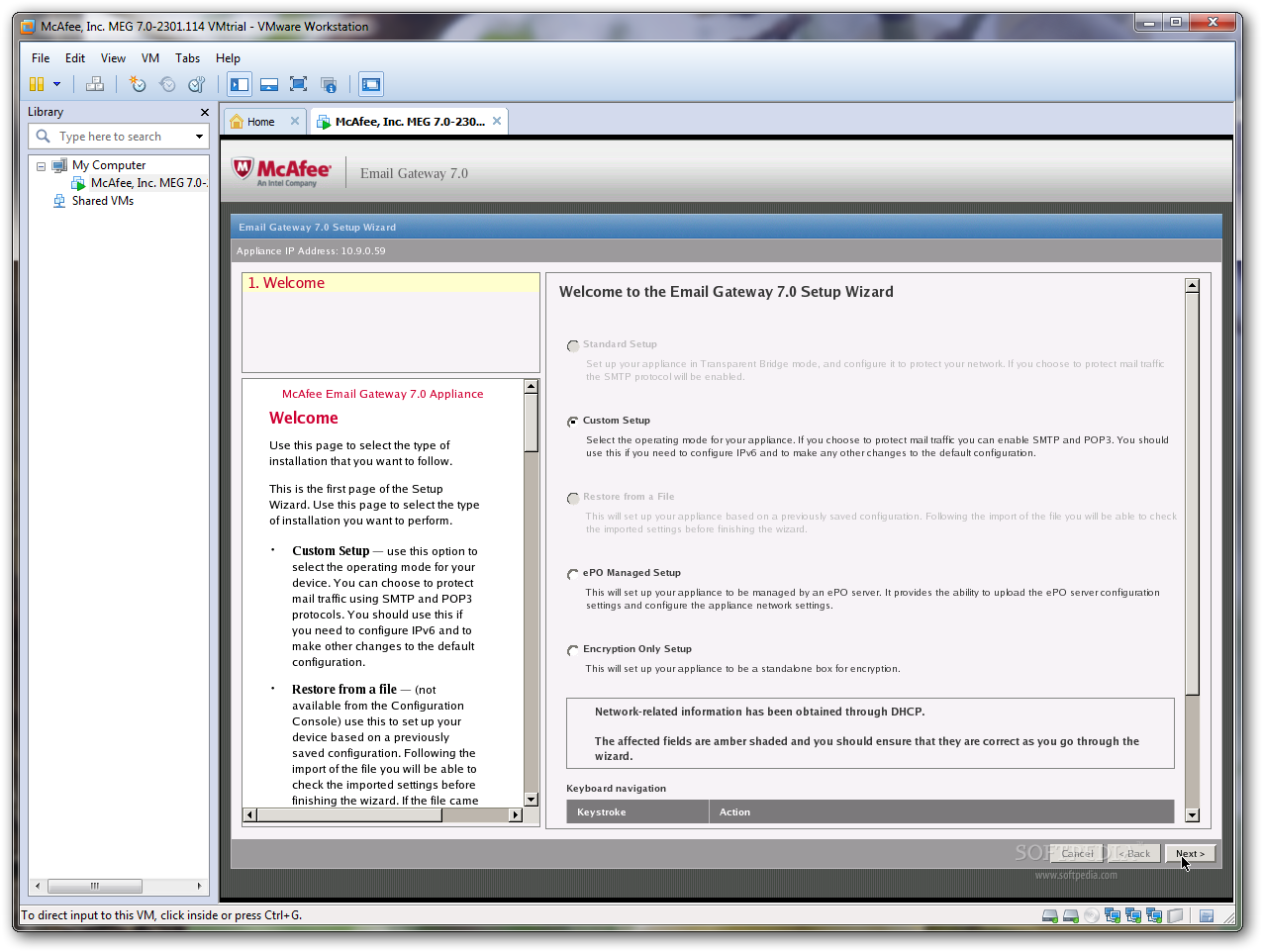
Task: Click the McAfee logo
Action: [282, 172]
